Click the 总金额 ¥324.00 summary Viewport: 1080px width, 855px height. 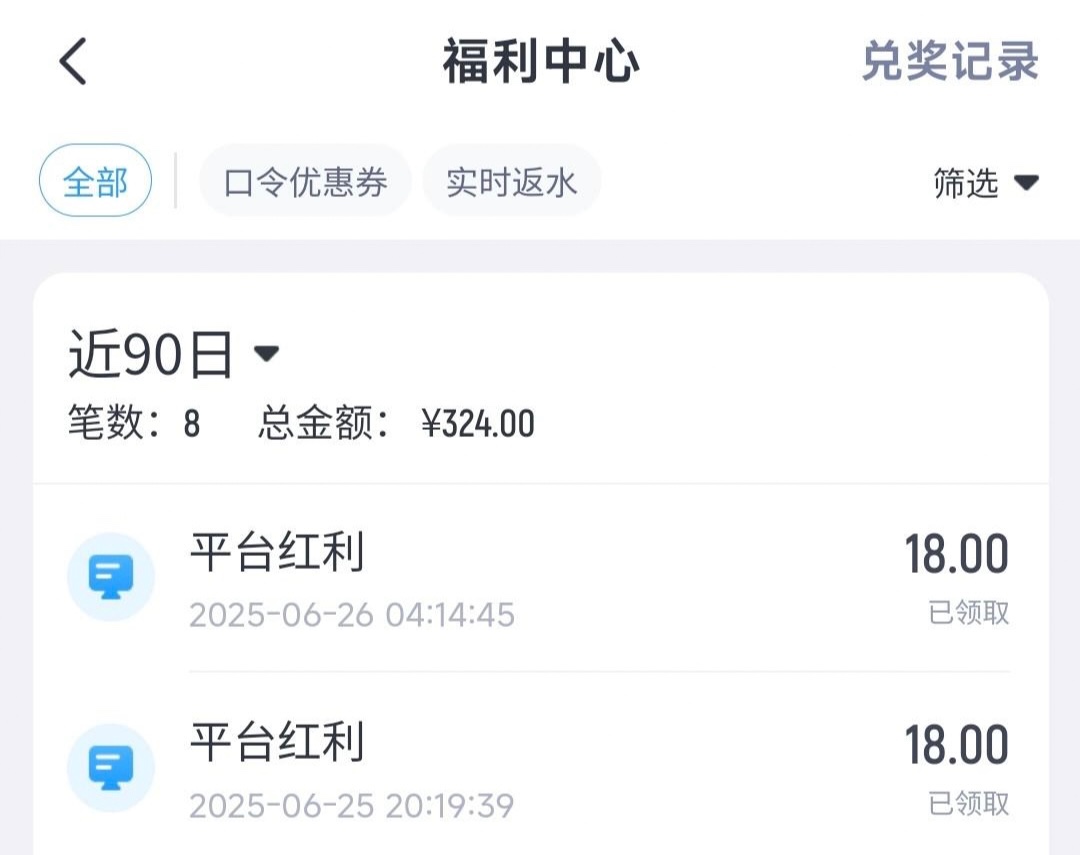point(396,424)
